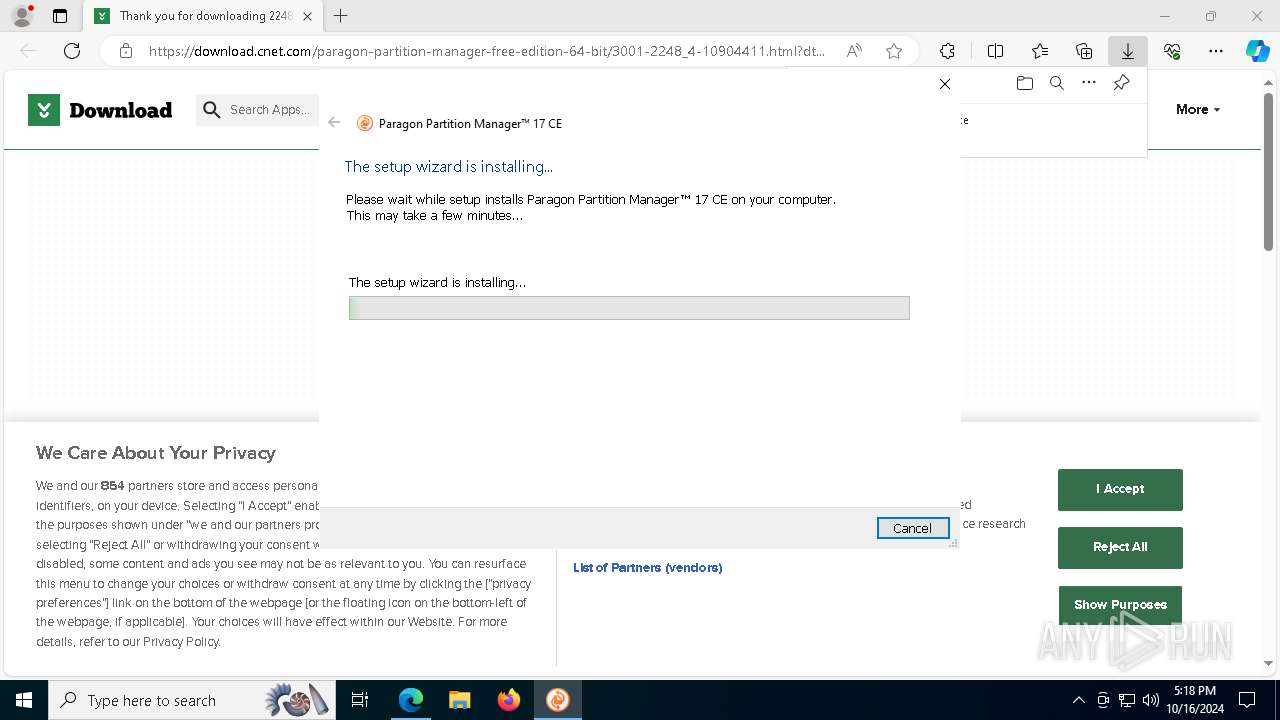Open Task View on taskbar

point(360,700)
